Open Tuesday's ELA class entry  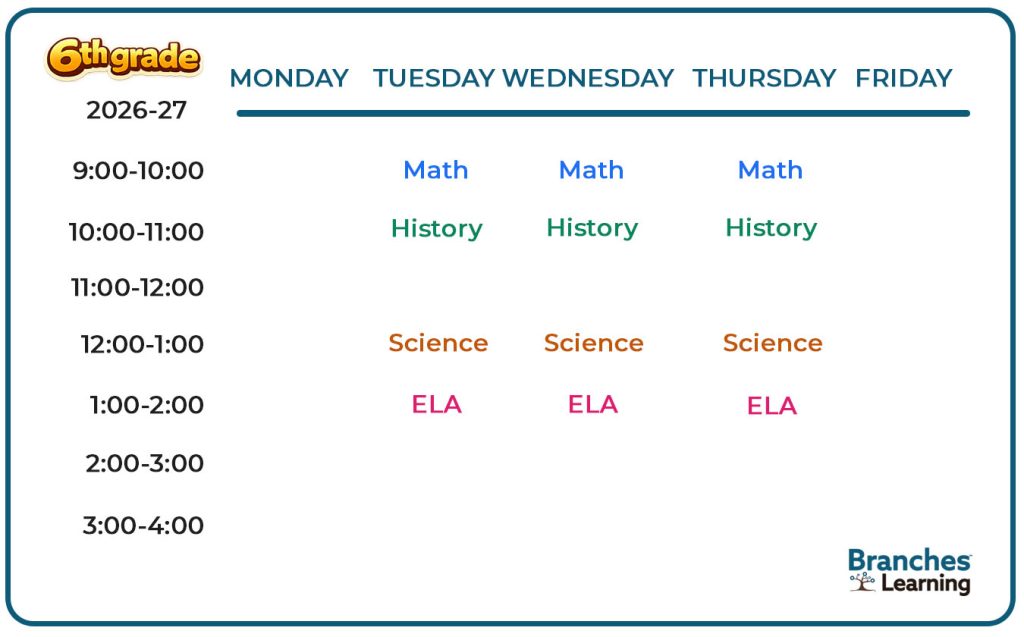(x=437, y=405)
